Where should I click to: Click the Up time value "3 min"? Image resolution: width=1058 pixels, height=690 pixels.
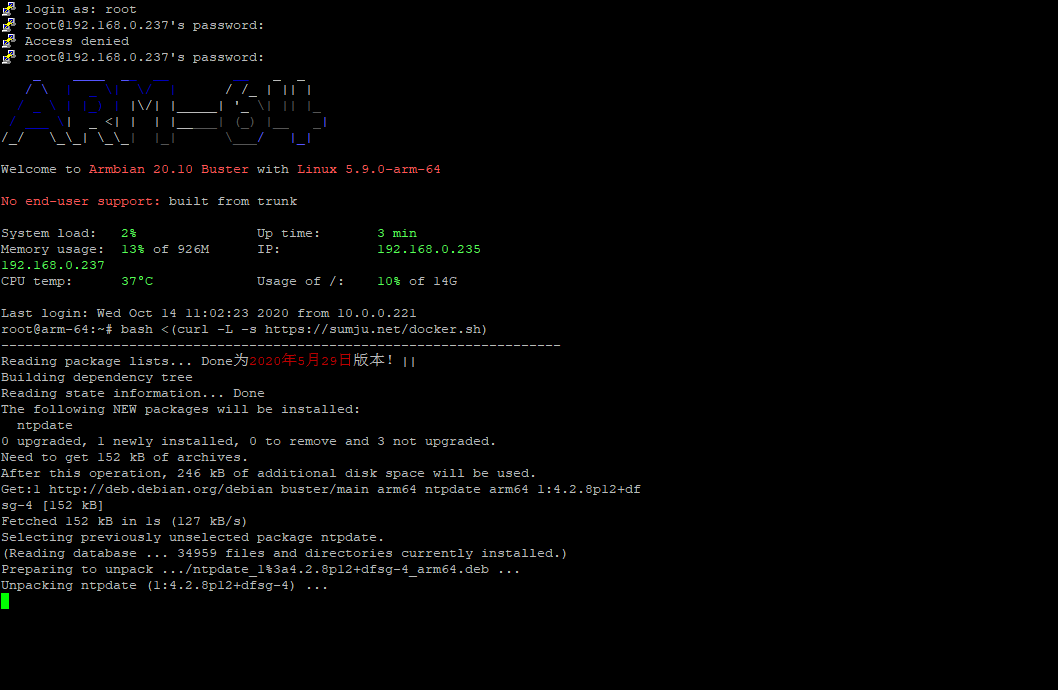pos(396,233)
